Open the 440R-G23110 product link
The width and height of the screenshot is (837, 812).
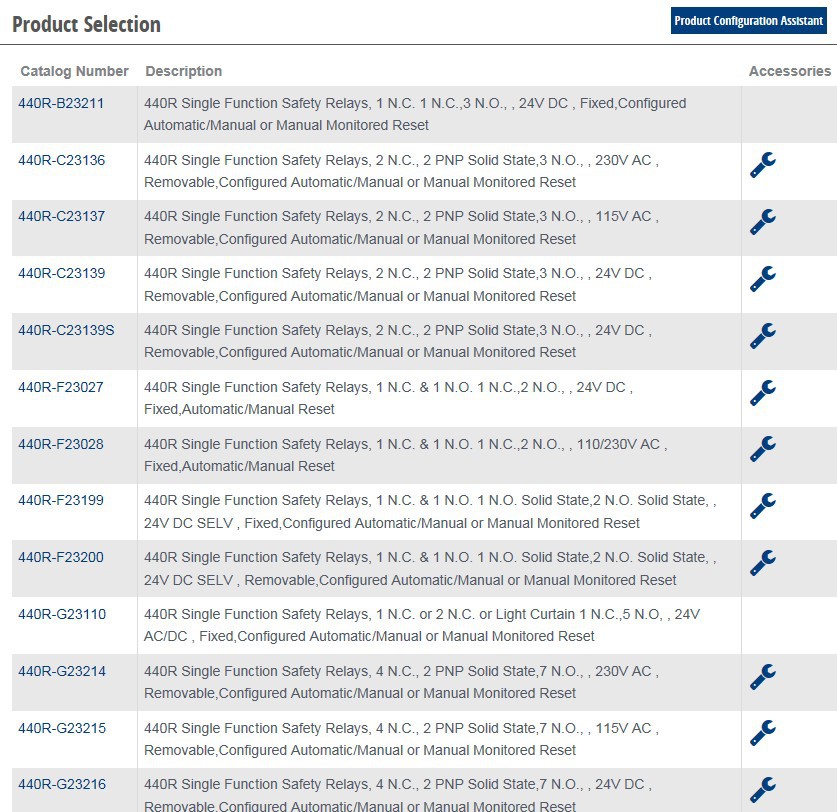point(62,614)
